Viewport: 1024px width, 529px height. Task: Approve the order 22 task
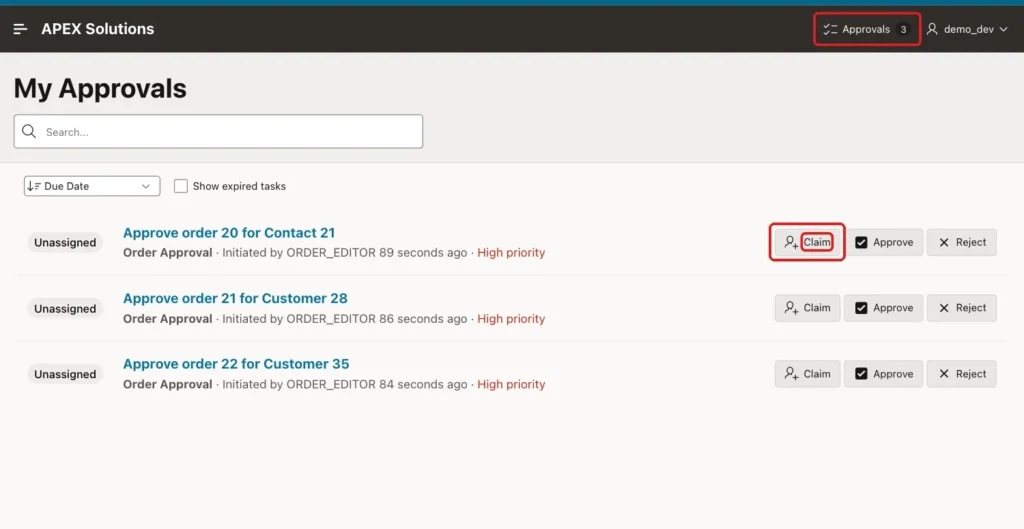click(x=884, y=374)
